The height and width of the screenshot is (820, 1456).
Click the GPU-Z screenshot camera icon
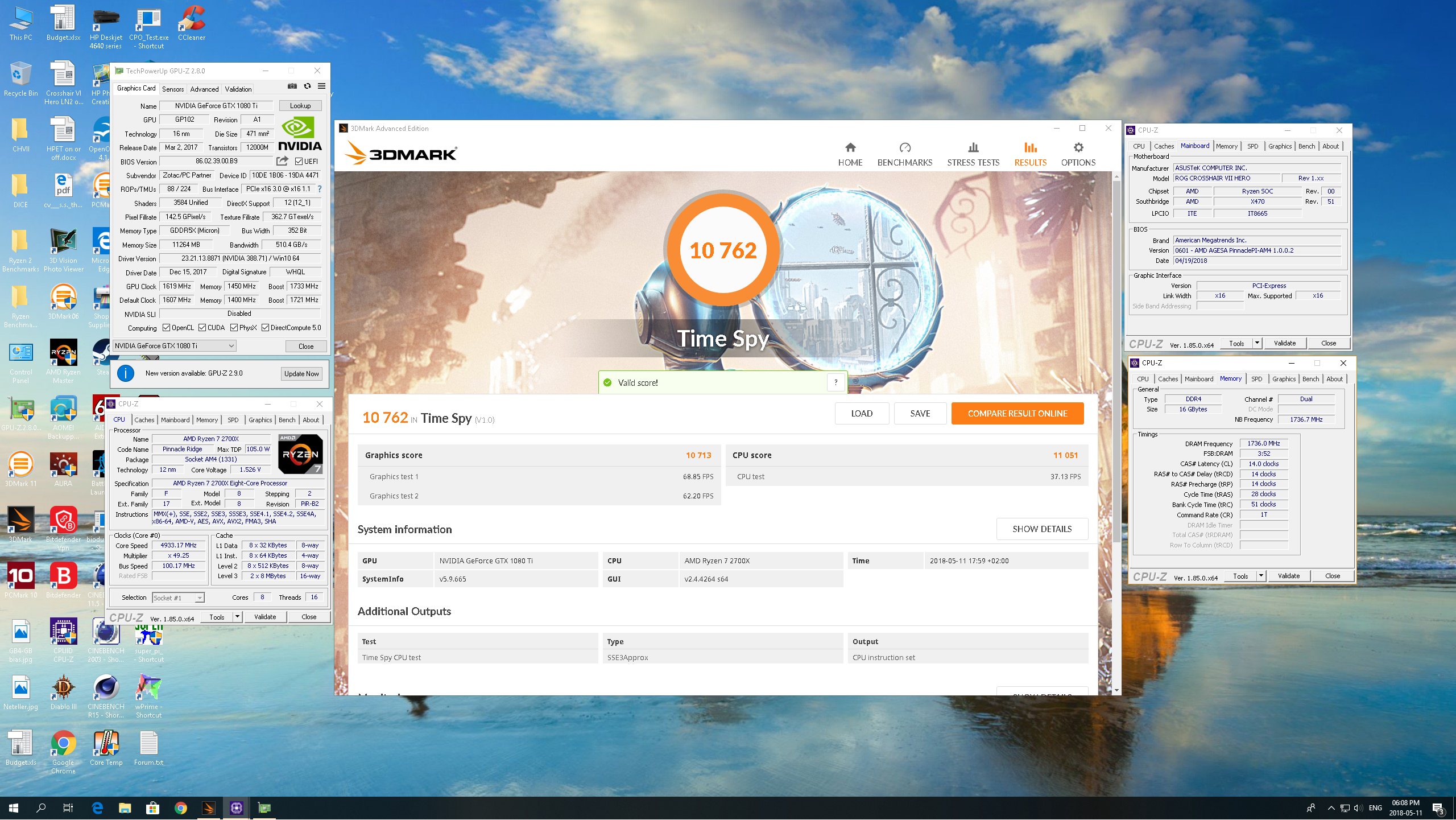292,86
